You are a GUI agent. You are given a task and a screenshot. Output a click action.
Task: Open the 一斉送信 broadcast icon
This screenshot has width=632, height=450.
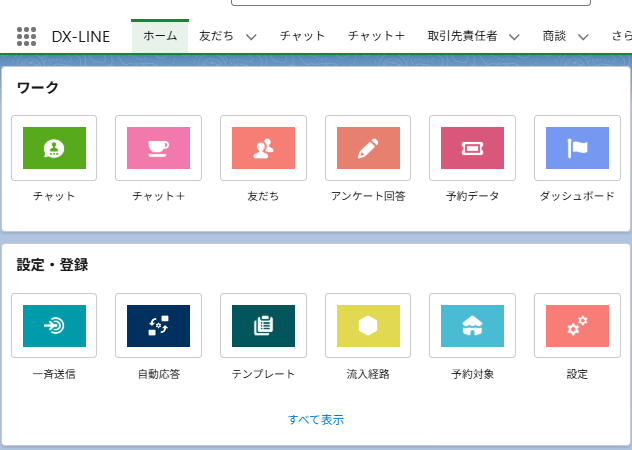tap(54, 326)
